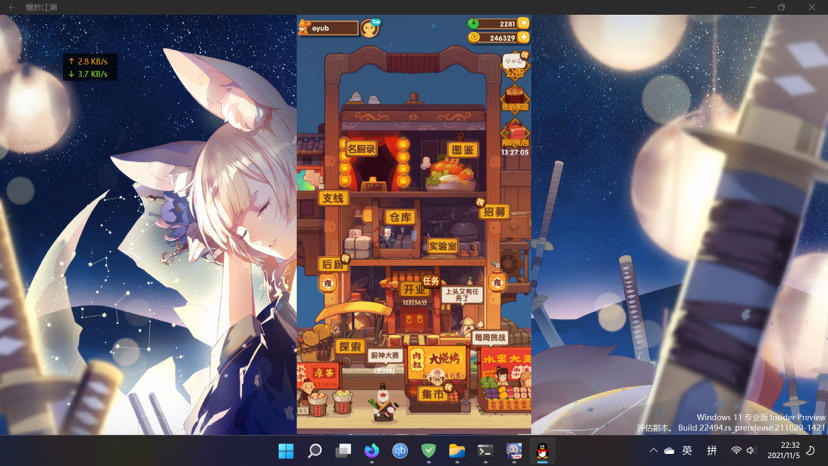828x466 pixels.
Task: Open the 仓库 warehouse sign
Action: 400,217
